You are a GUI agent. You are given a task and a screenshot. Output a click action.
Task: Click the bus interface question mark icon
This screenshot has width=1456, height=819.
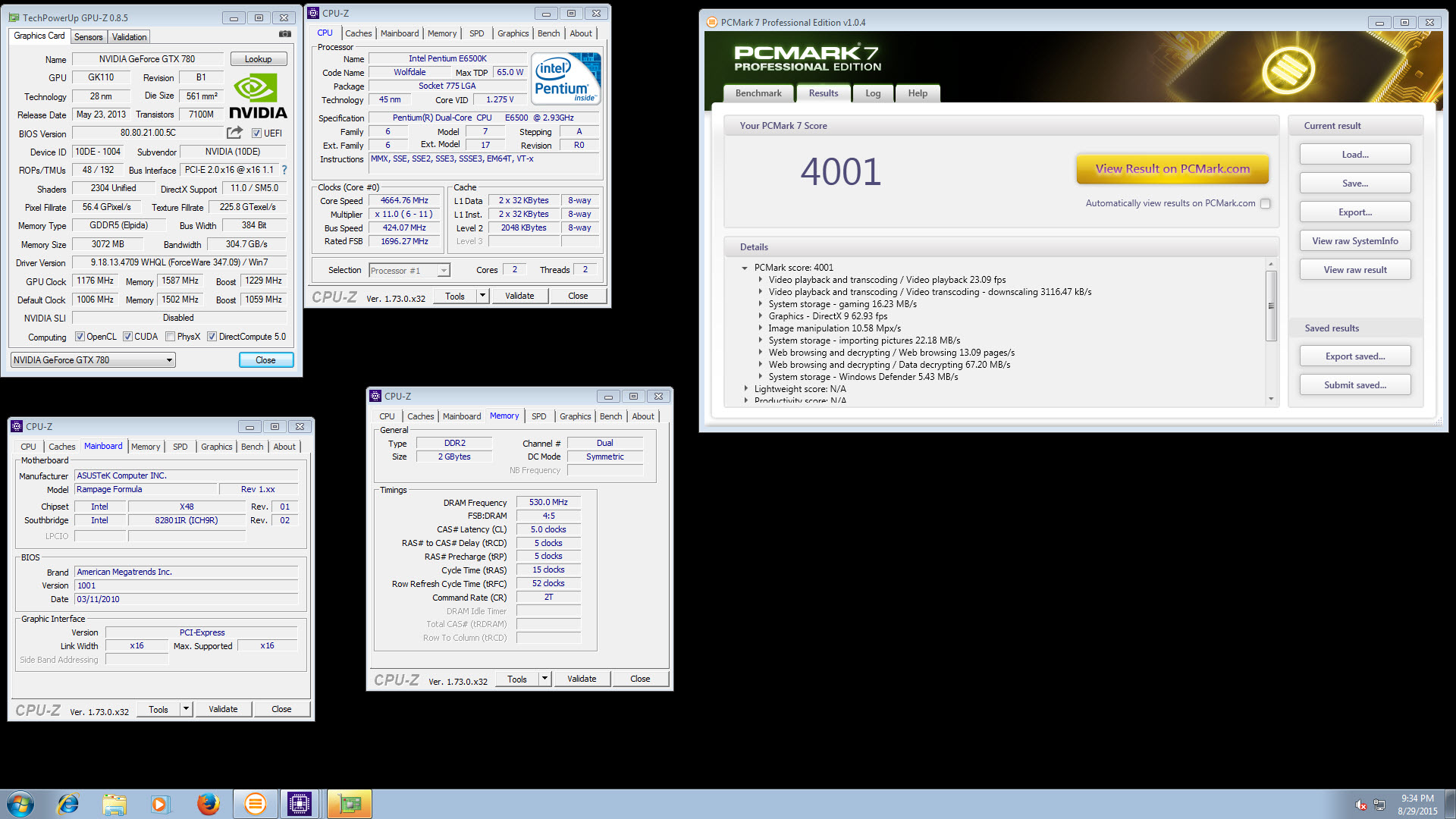284,170
